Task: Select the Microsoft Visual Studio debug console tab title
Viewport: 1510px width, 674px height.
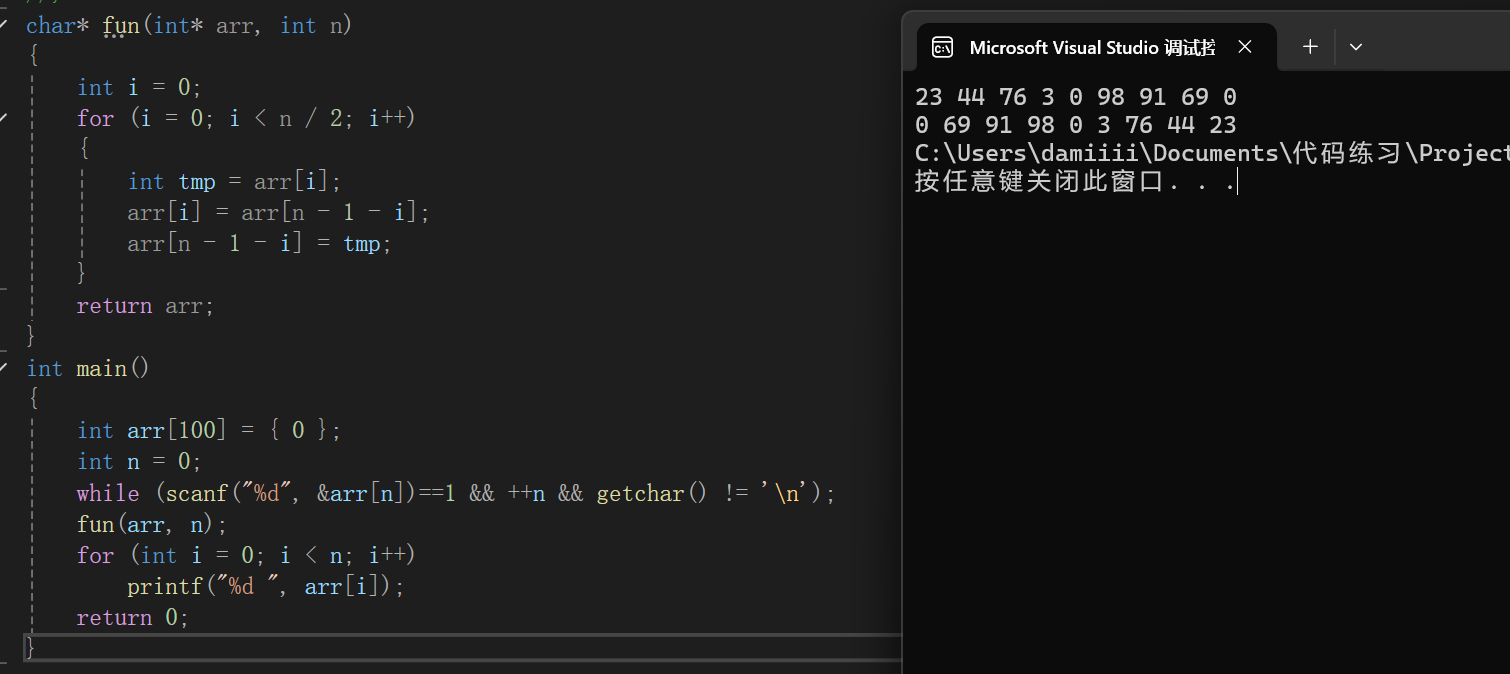Action: 1092,48
